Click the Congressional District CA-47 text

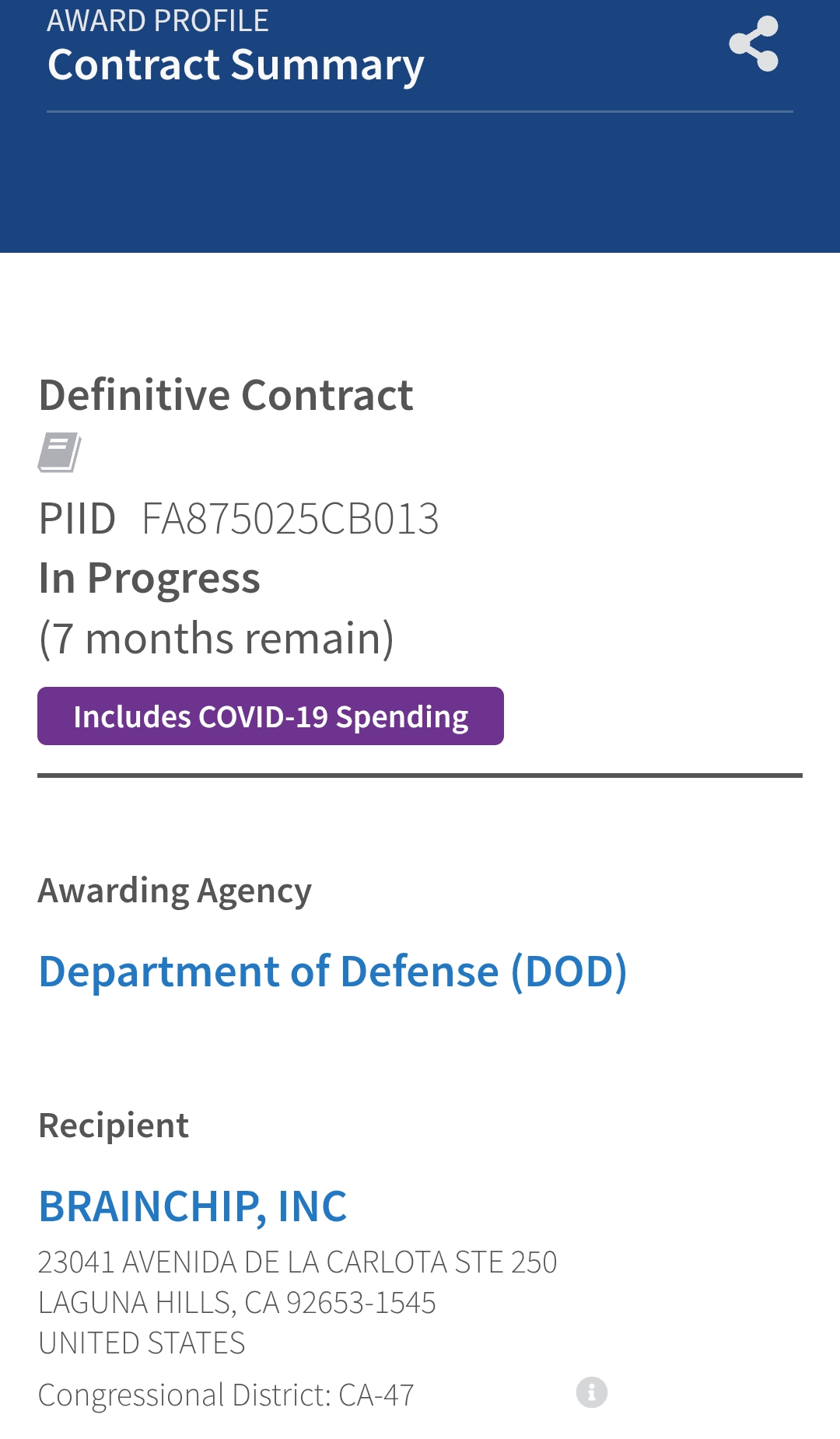[226, 1395]
